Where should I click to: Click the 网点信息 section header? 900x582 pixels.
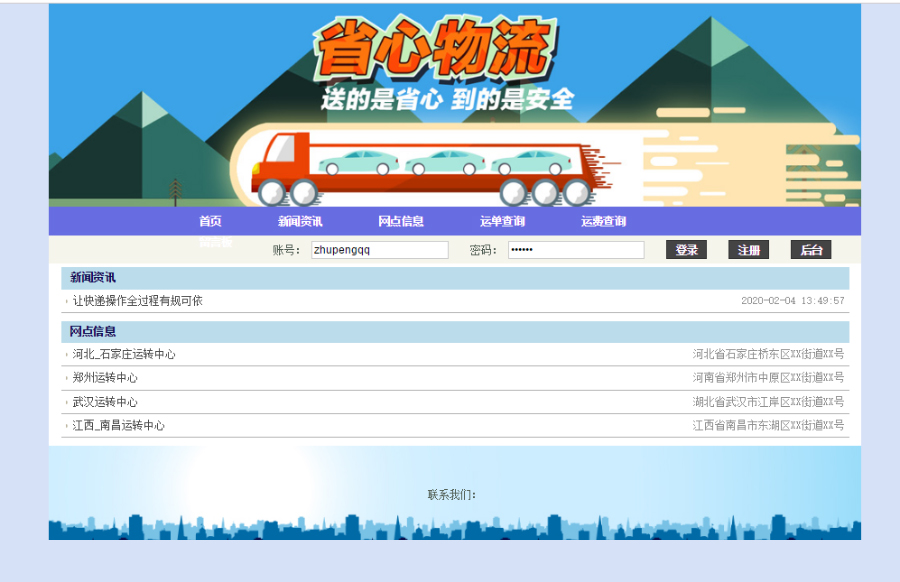click(455, 332)
